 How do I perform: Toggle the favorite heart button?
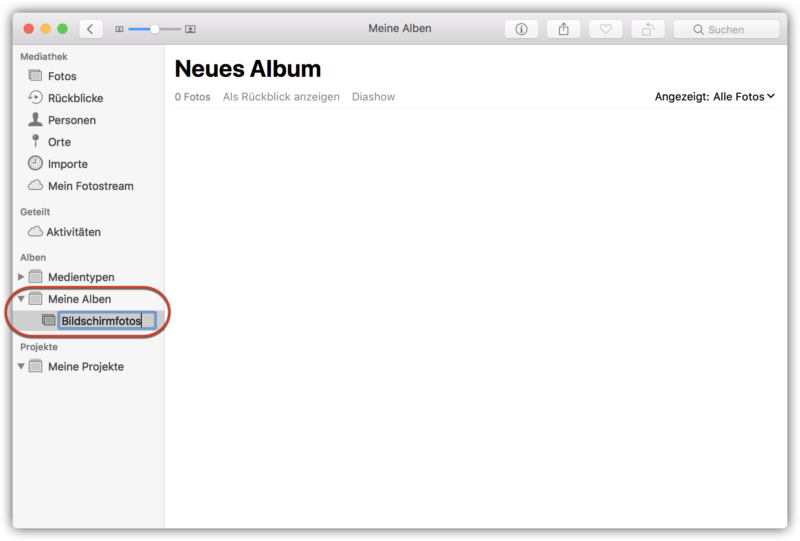[606, 29]
